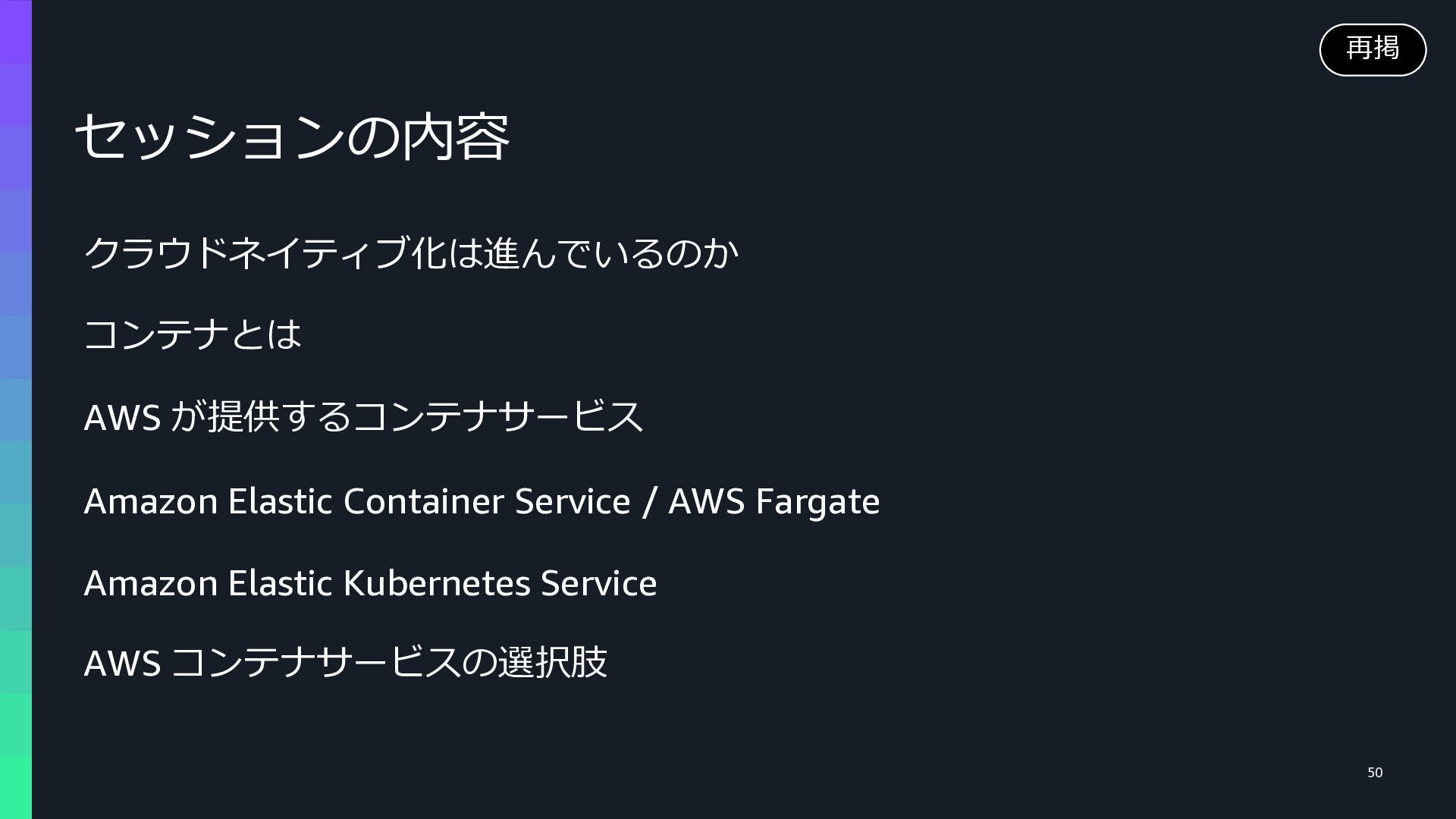Select the slide title セッションの内容
This screenshot has height=819, width=1456.
(x=292, y=136)
